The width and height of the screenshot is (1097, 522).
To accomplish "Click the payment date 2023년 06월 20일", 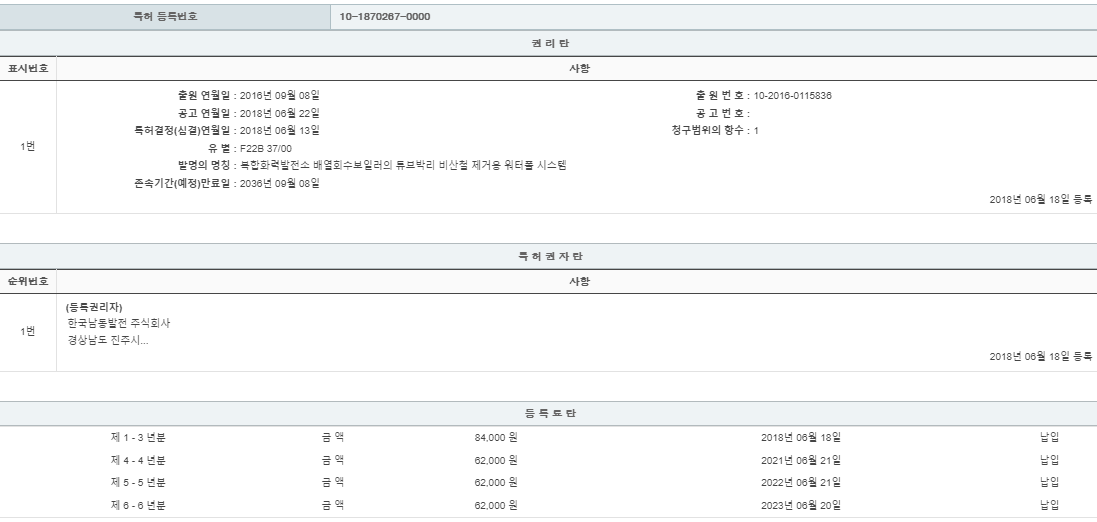I will point(800,504).
